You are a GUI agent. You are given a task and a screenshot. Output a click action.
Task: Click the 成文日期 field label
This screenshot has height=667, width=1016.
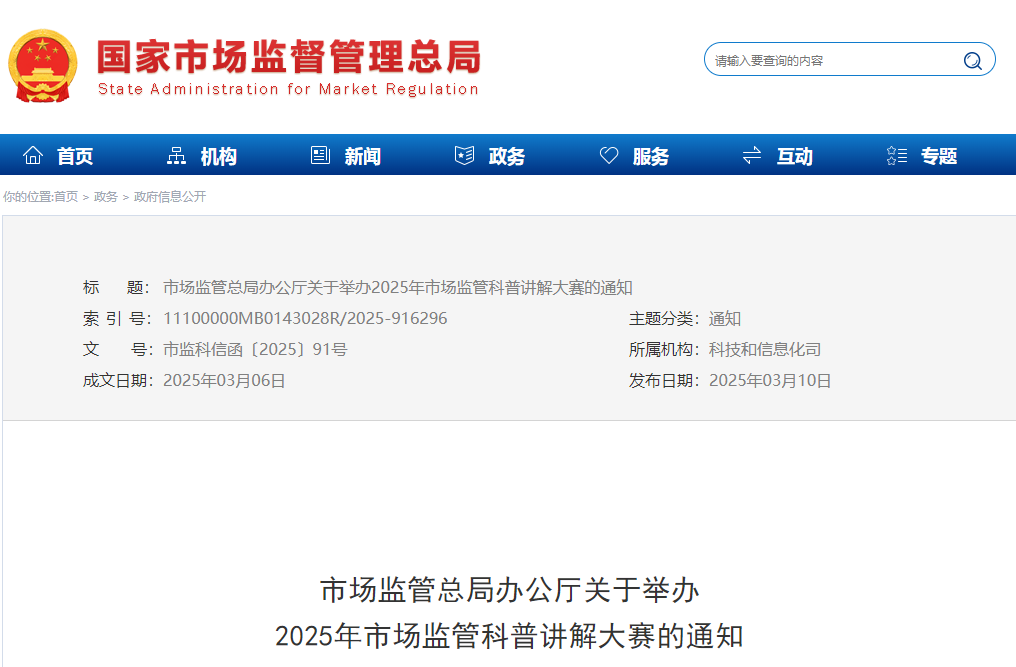[x=117, y=380]
